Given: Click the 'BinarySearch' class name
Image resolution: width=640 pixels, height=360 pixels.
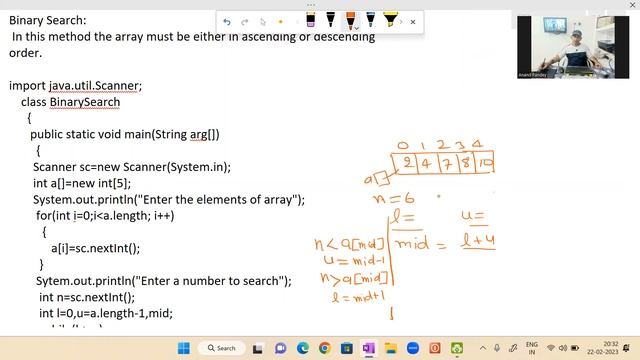Looking at the screenshot, I should coord(85,102).
